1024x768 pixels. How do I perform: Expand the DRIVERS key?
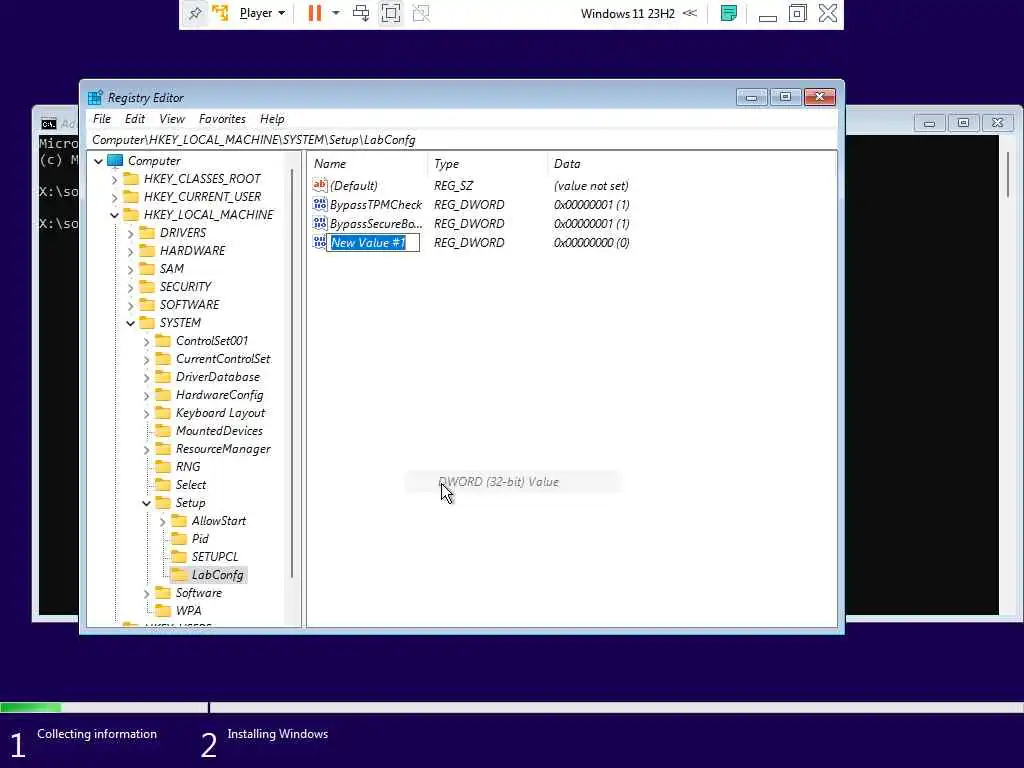(x=131, y=233)
